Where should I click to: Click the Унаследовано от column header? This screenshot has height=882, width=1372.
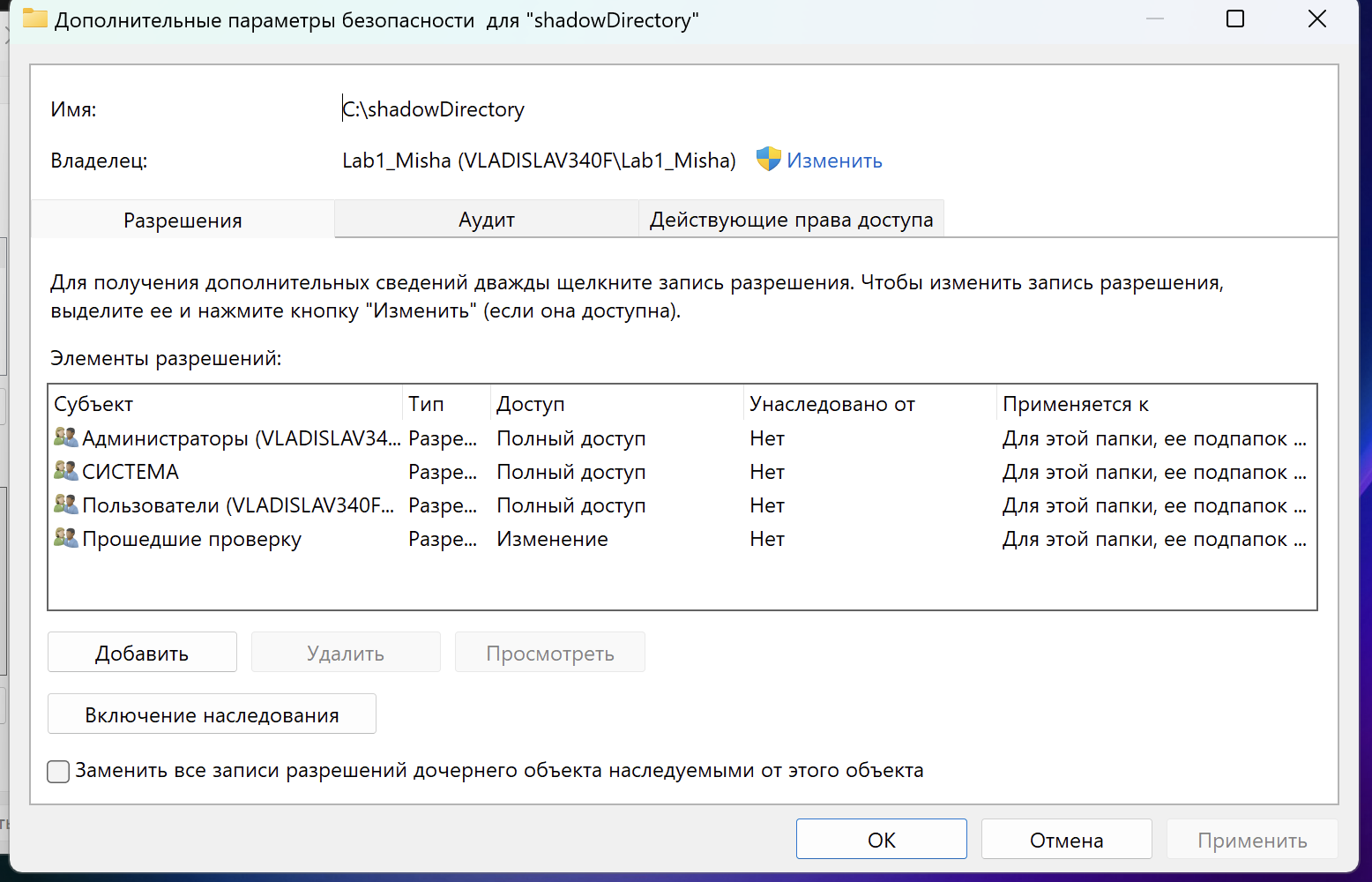point(831,404)
